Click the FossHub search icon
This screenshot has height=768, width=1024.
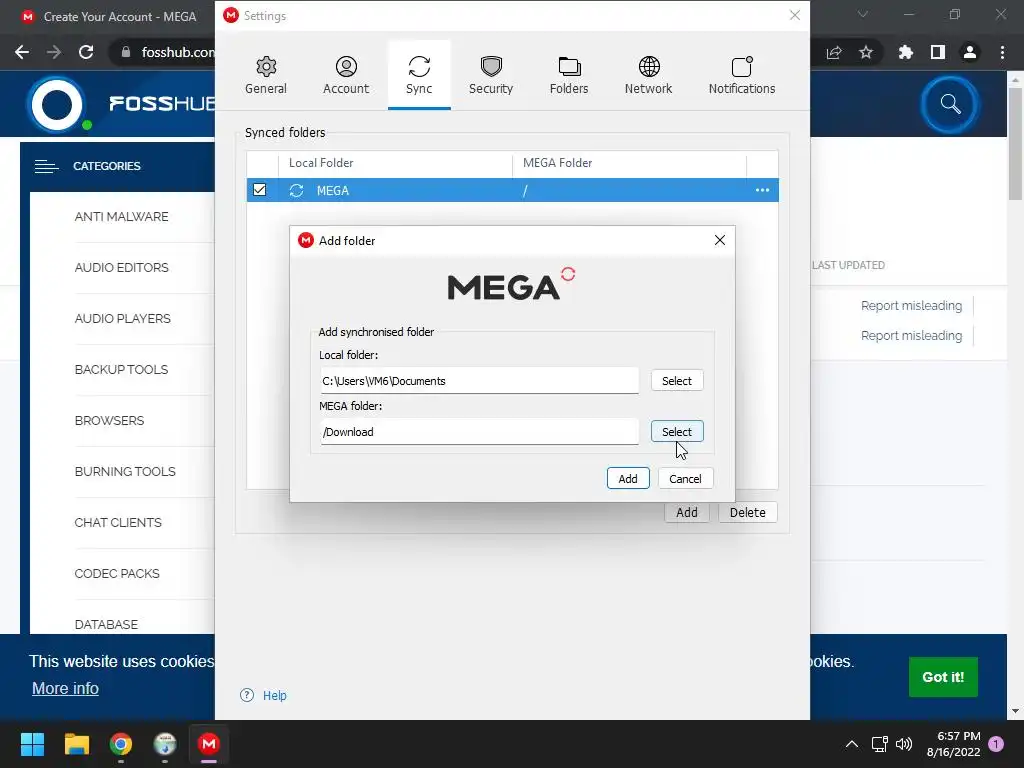pos(950,104)
